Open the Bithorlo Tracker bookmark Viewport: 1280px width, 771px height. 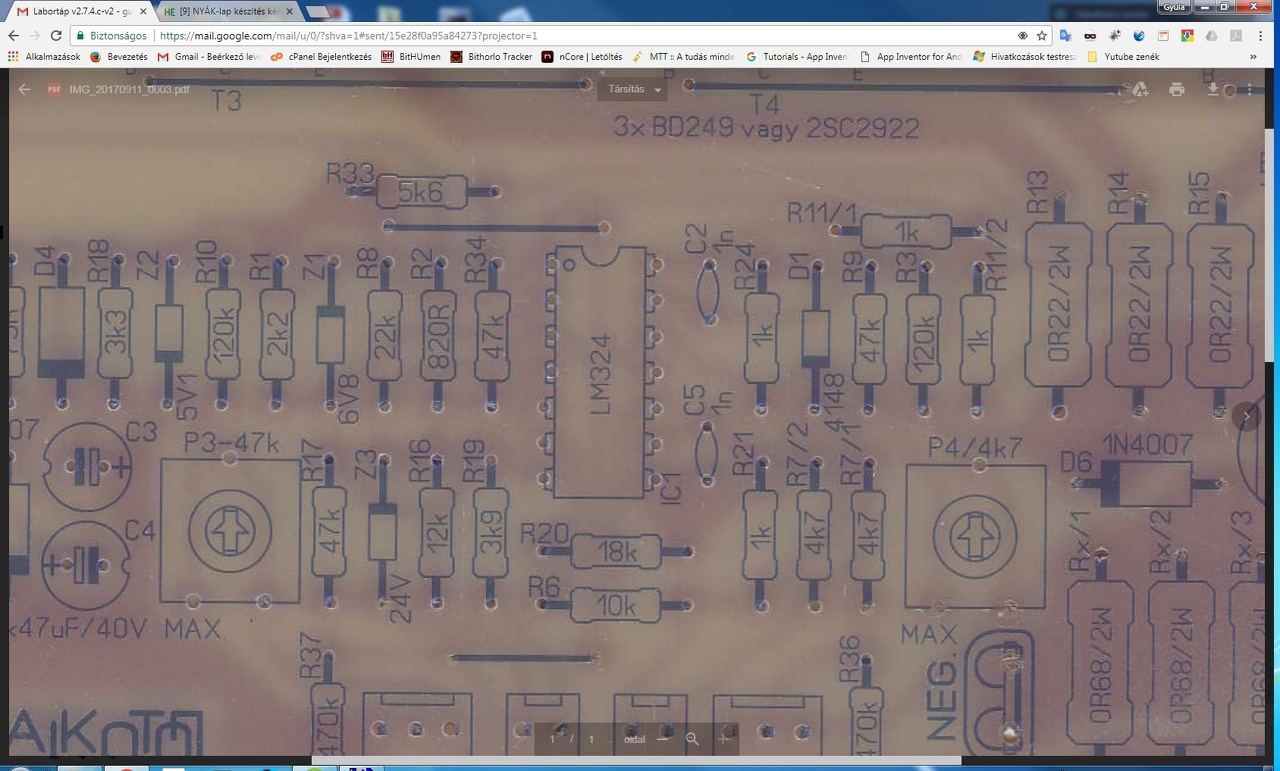click(x=491, y=57)
